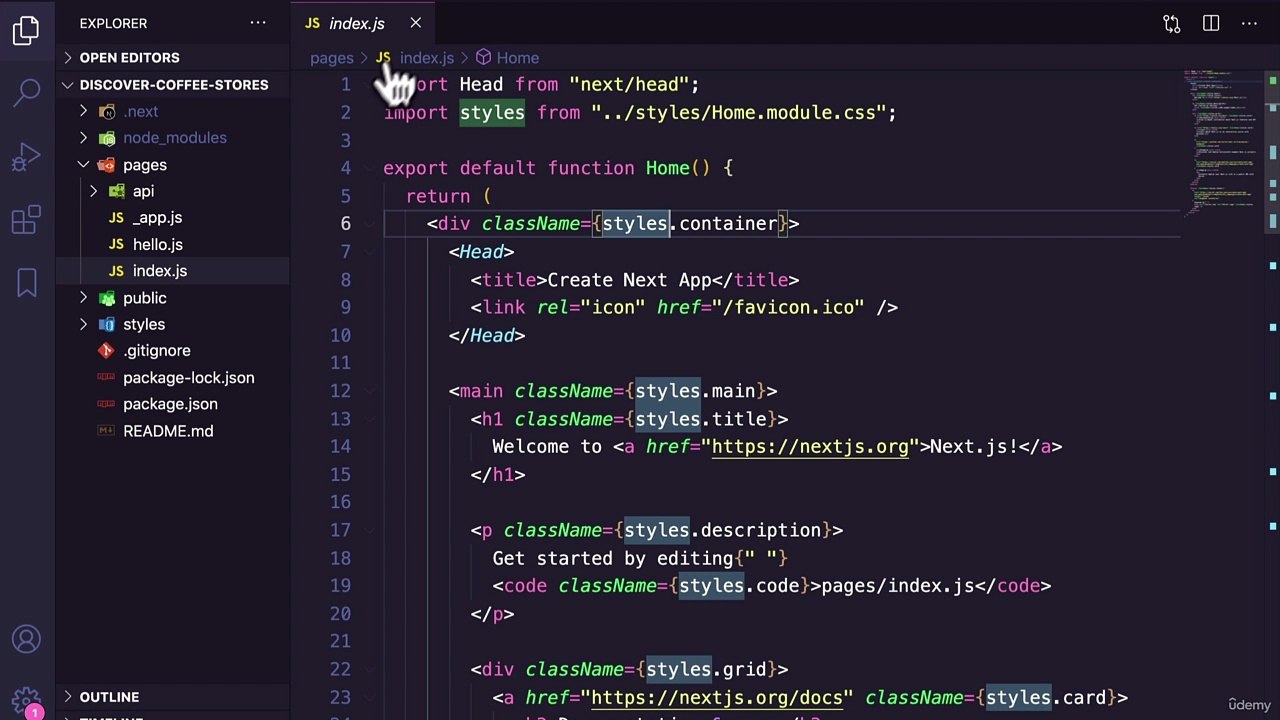The height and width of the screenshot is (720, 1280).
Task: Open the _app.js file
Action: pos(172,218)
